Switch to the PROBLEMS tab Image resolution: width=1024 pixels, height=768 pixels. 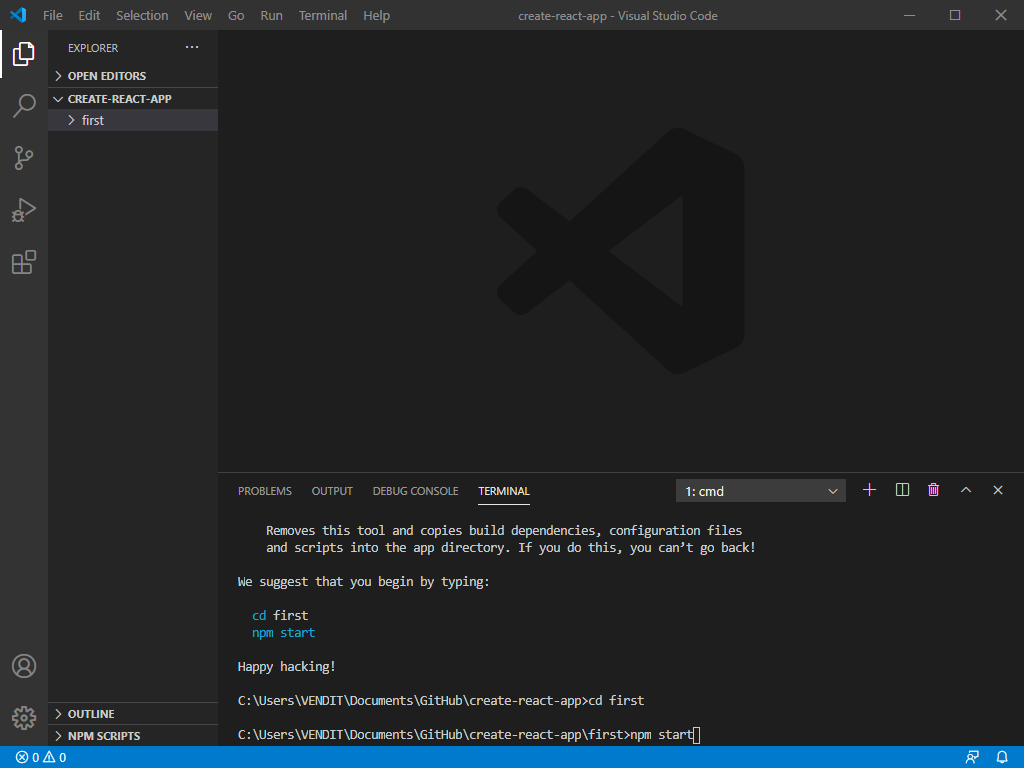(264, 491)
